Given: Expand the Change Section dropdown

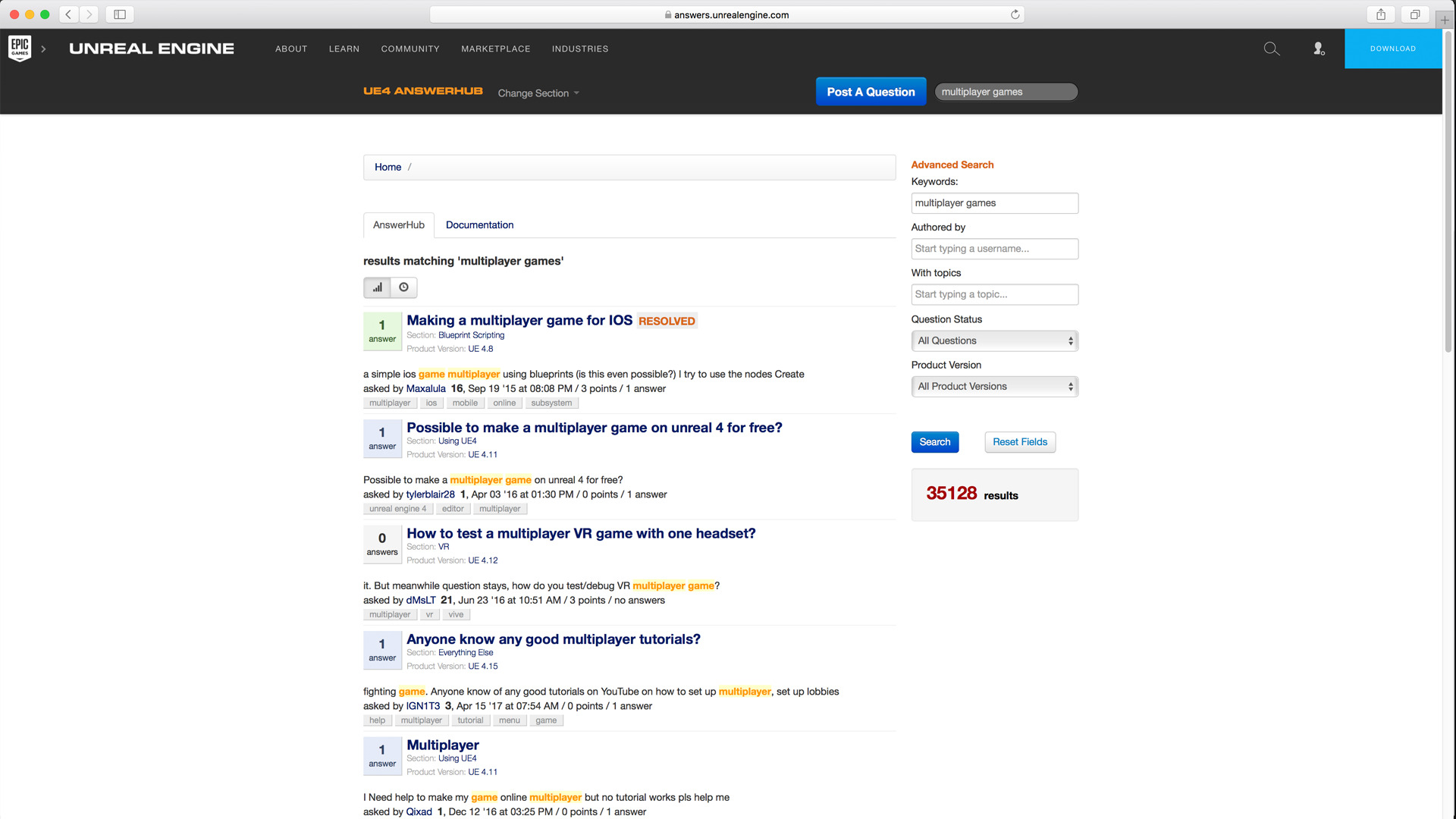Looking at the screenshot, I should click(538, 93).
